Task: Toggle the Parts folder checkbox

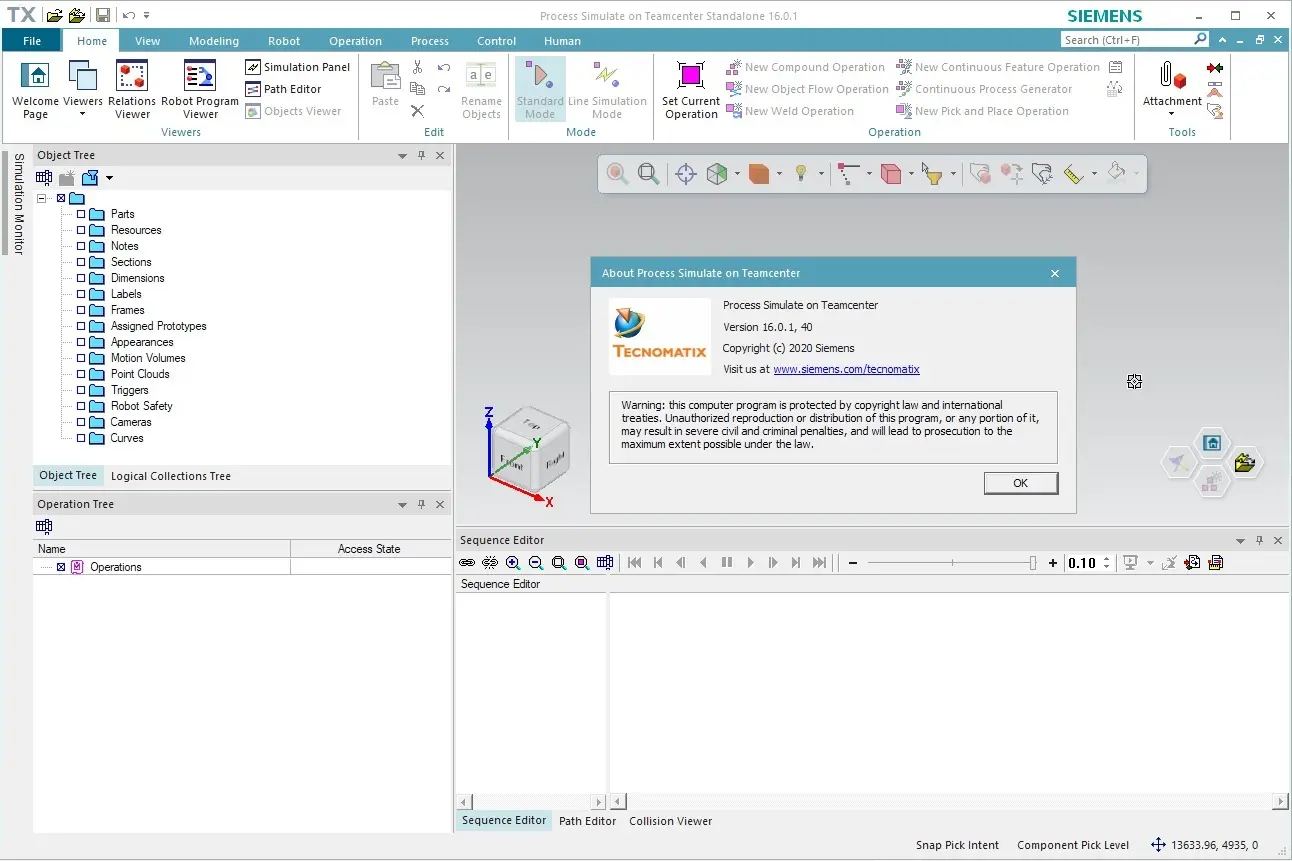Action: point(82,214)
